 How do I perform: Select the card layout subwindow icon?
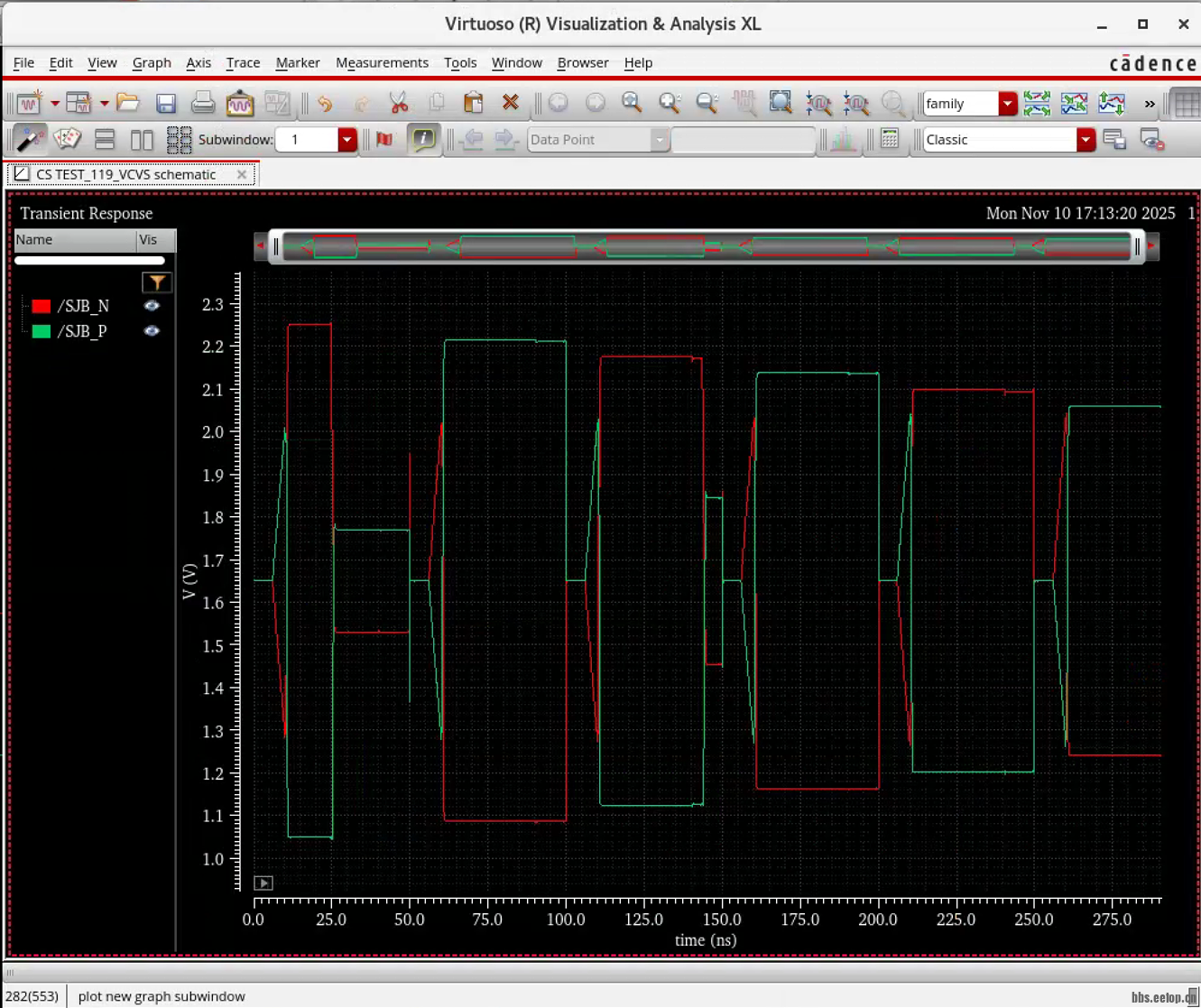68,139
